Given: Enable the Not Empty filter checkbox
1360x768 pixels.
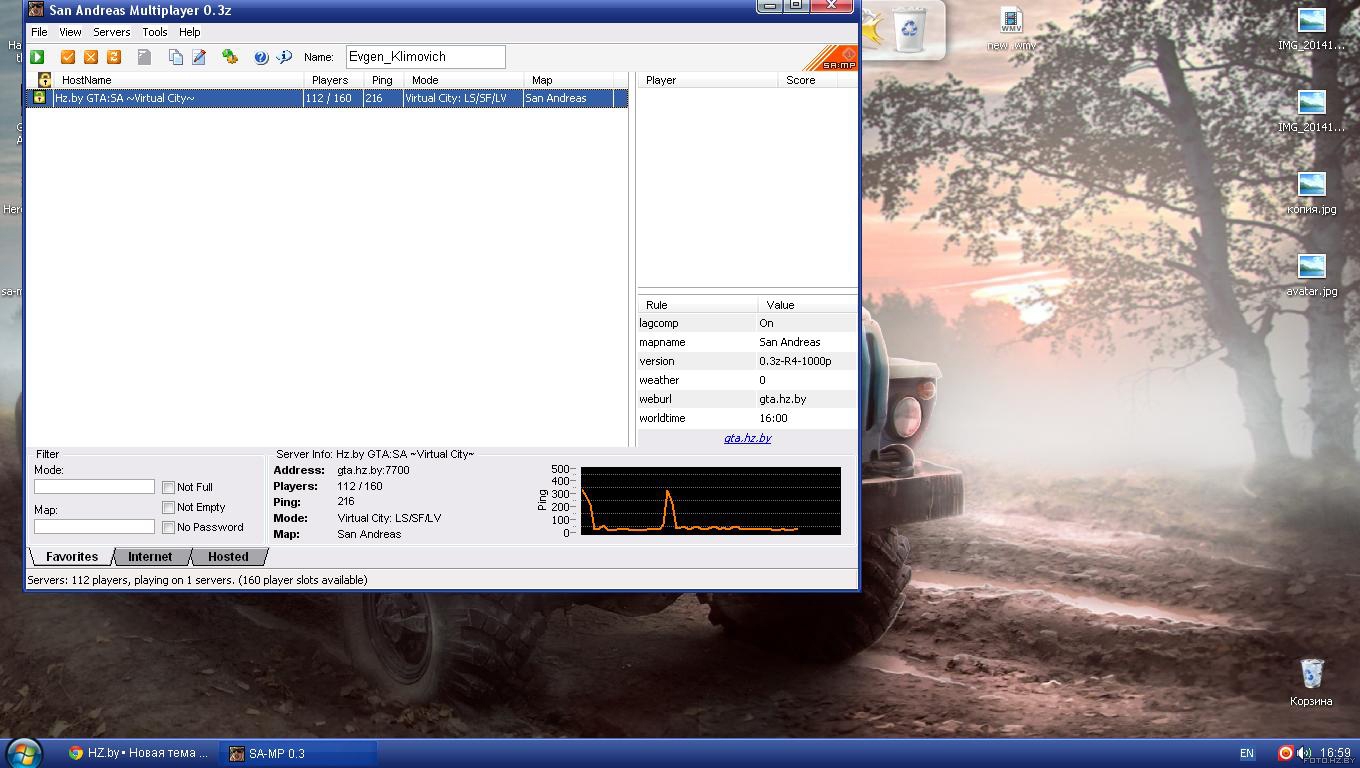Looking at the screenshot, I should pyautogui.click(x=168, y=507).
